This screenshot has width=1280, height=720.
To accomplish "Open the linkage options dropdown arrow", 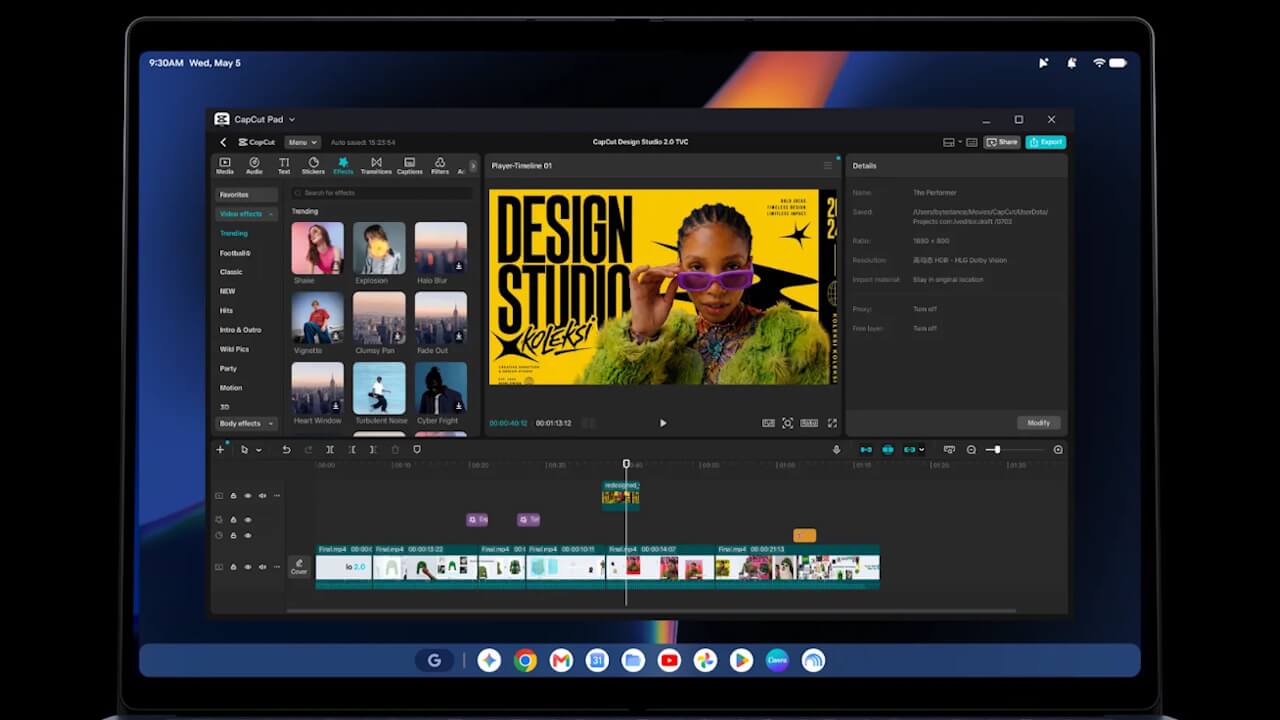I will click(x=921, y=450).
